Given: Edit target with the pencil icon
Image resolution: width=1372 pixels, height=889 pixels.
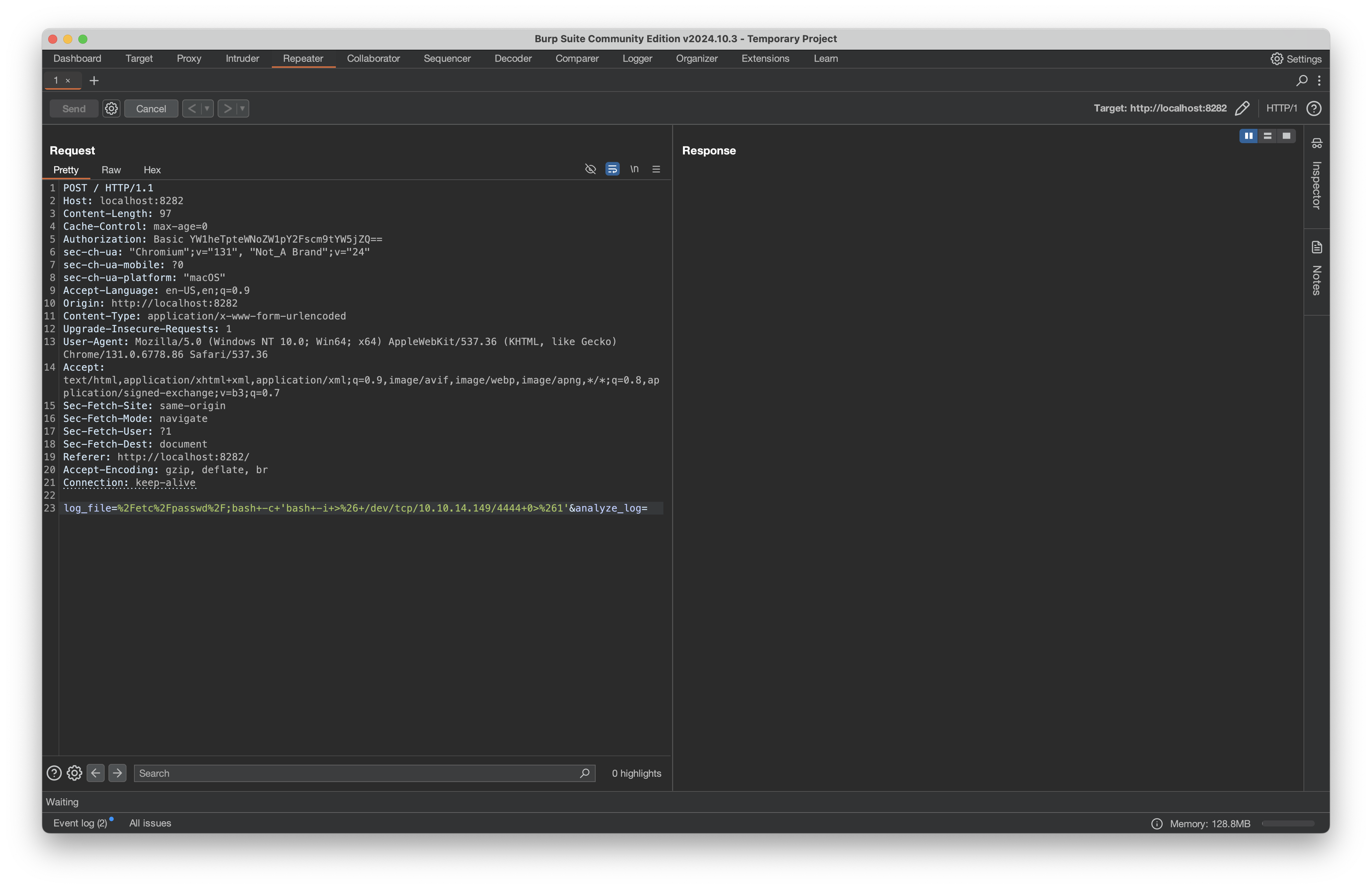Looking at the screenshot, I should tap(1242, 108).
